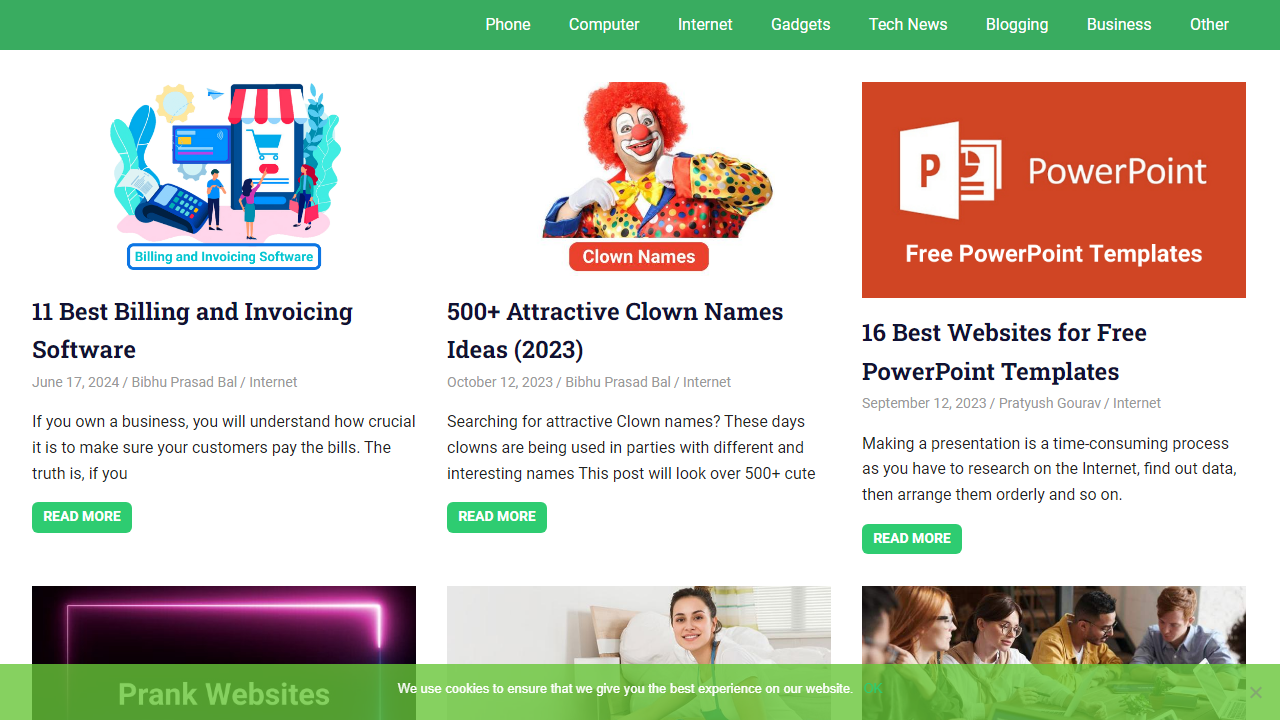The width and height of the screenshot is (1280, 720).
Task: Open the Computer category in navigation
Action: point(604,24)
